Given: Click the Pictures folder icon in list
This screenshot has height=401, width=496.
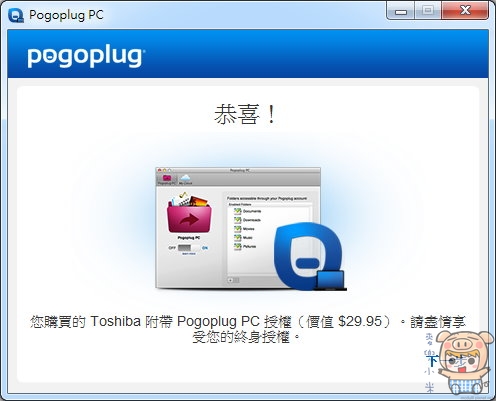Looking at the screenshot, I should coord(237,246).
